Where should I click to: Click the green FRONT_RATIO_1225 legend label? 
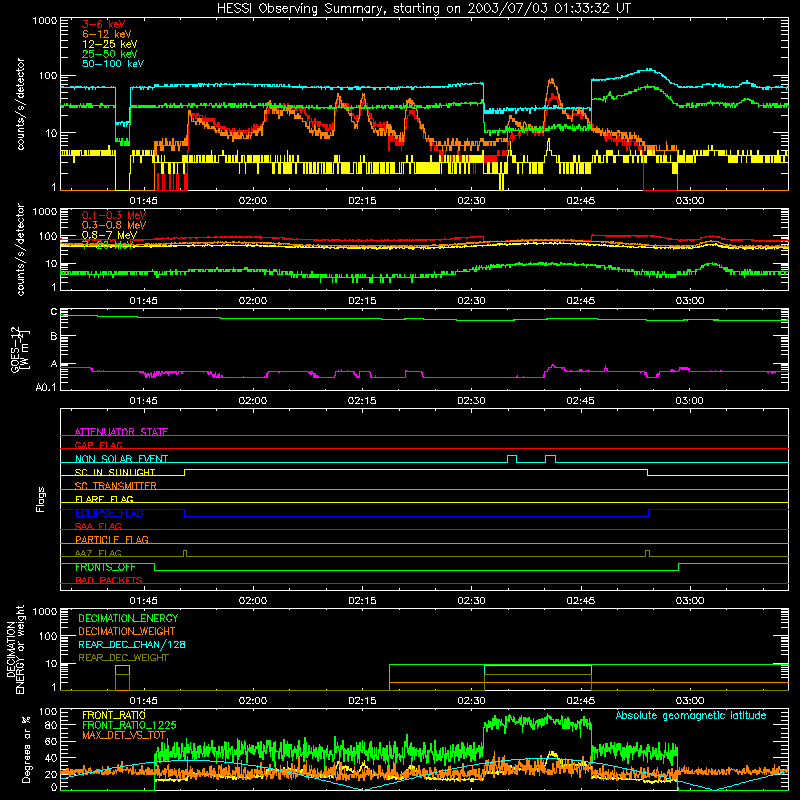pyautogui.click(x=129, y=725)
